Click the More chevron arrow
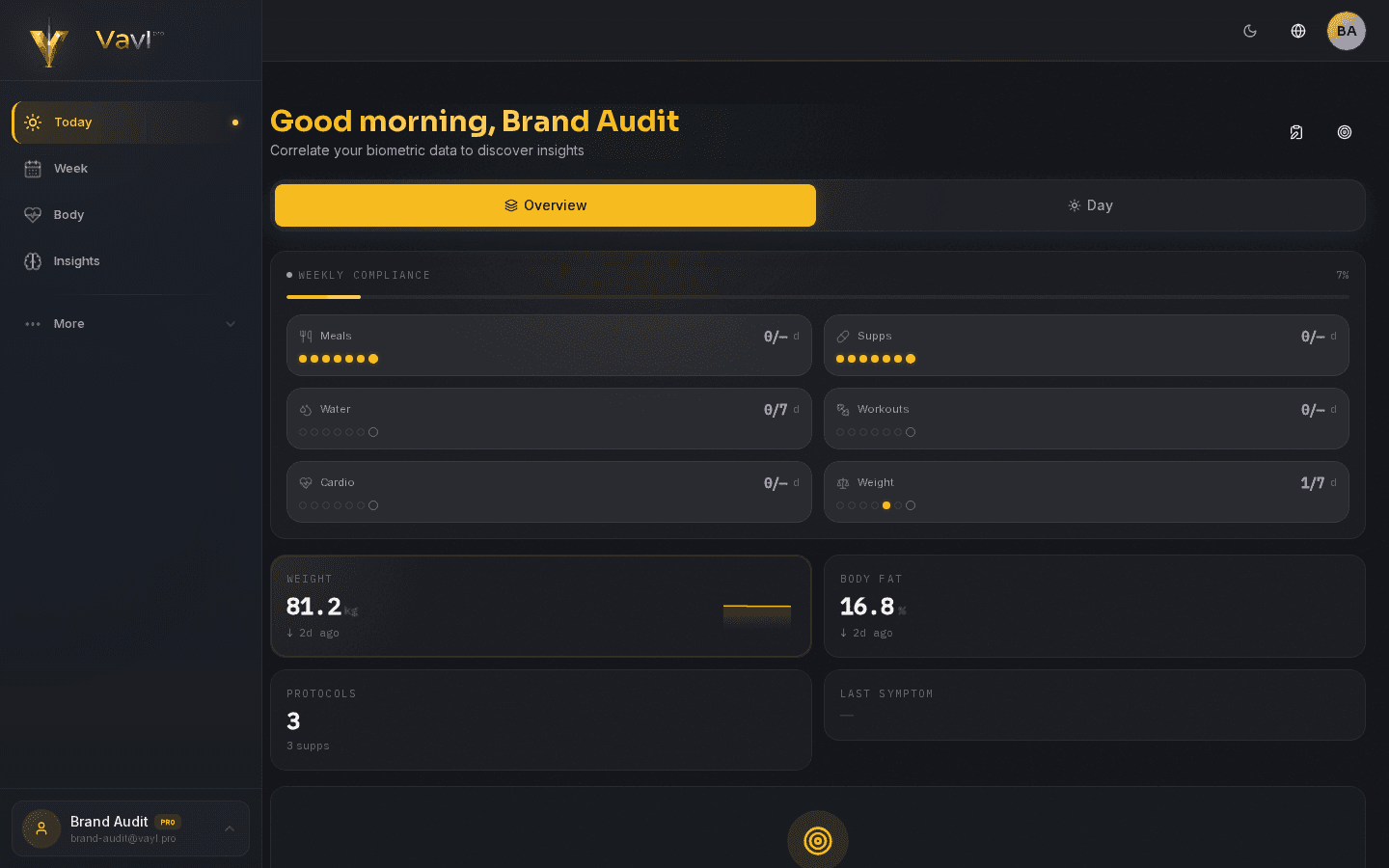This screenshot has width=1389, height=868. 231,324
